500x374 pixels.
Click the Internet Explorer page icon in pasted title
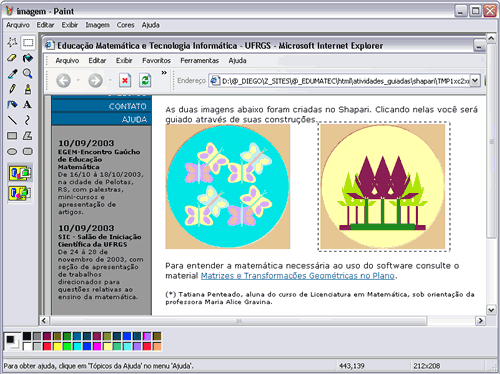pos(50,45)
